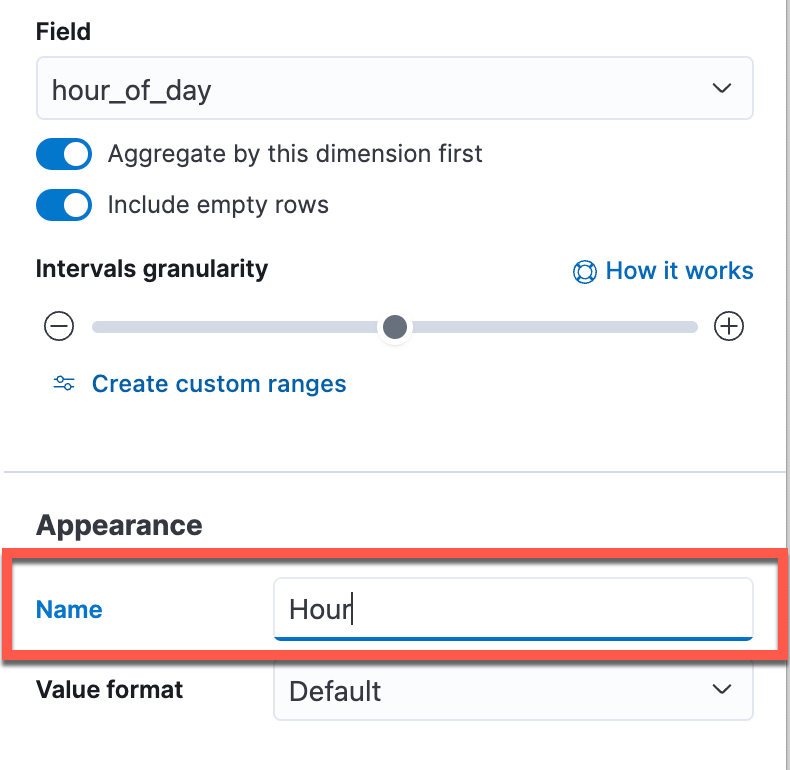Click the 'Include empty rows' label text
Image resolution: width=790 pixels, height=770 pixels.
[218, 205]
